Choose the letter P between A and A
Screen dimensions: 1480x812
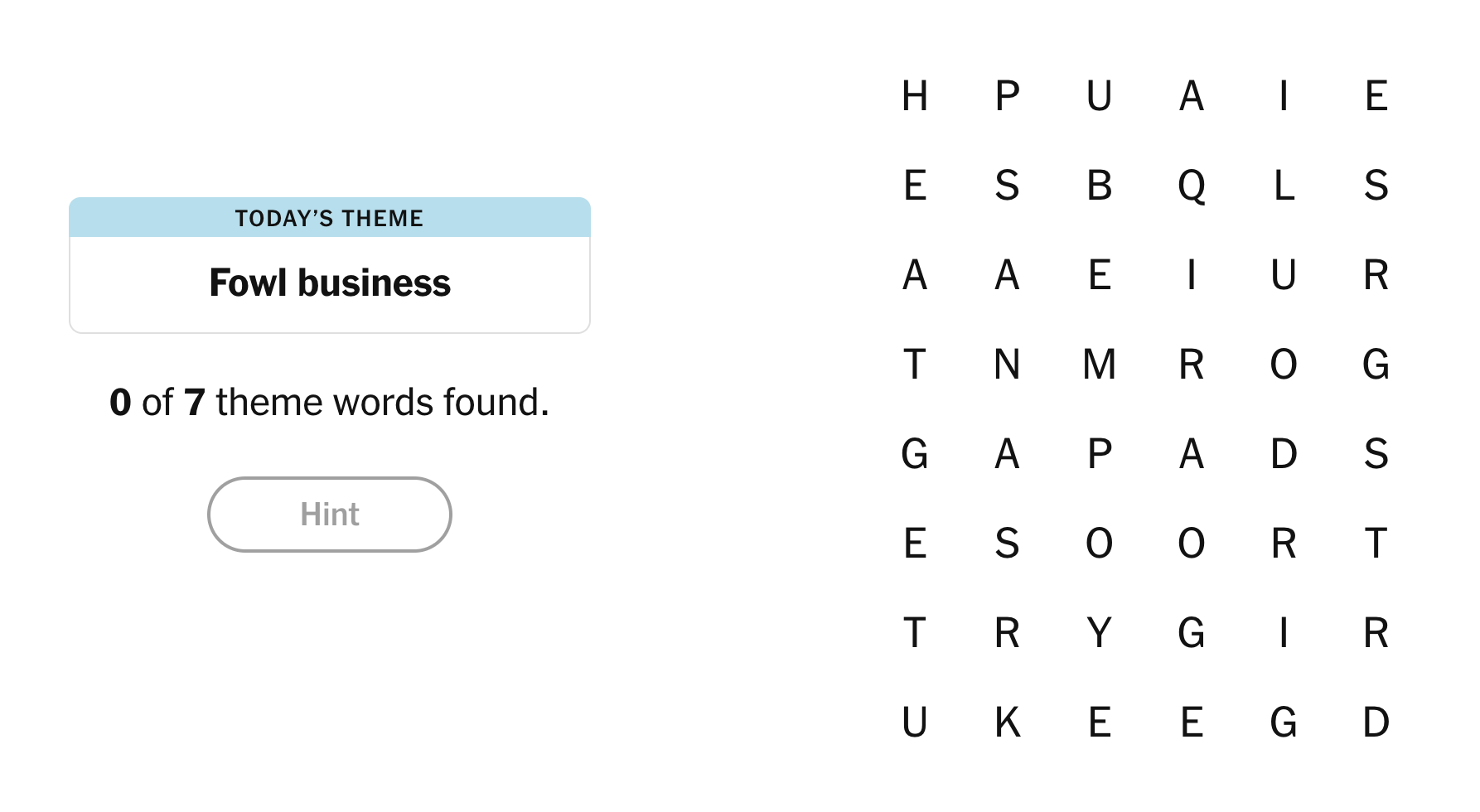coord(1100,454)
